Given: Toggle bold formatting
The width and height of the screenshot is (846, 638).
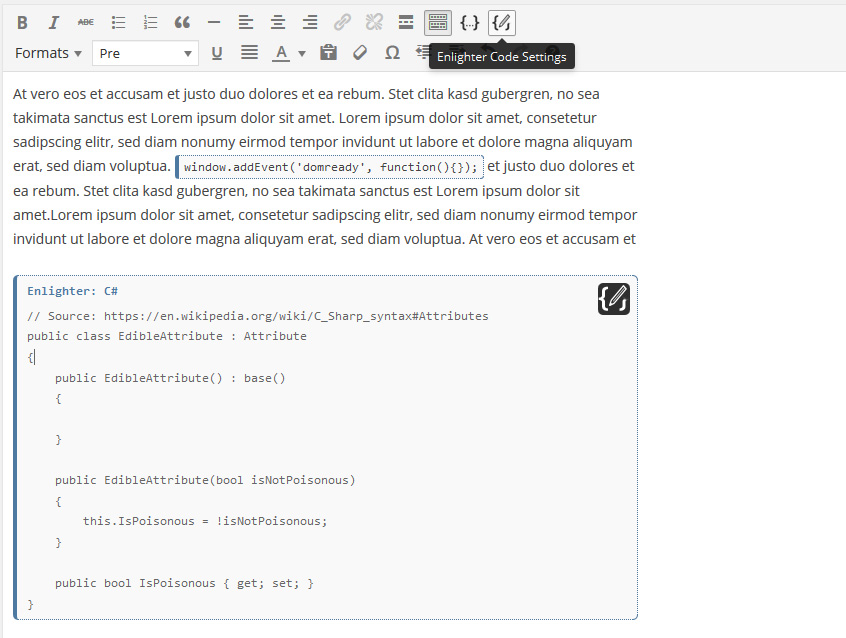Looking at the screenshot, I should (22, 22).
